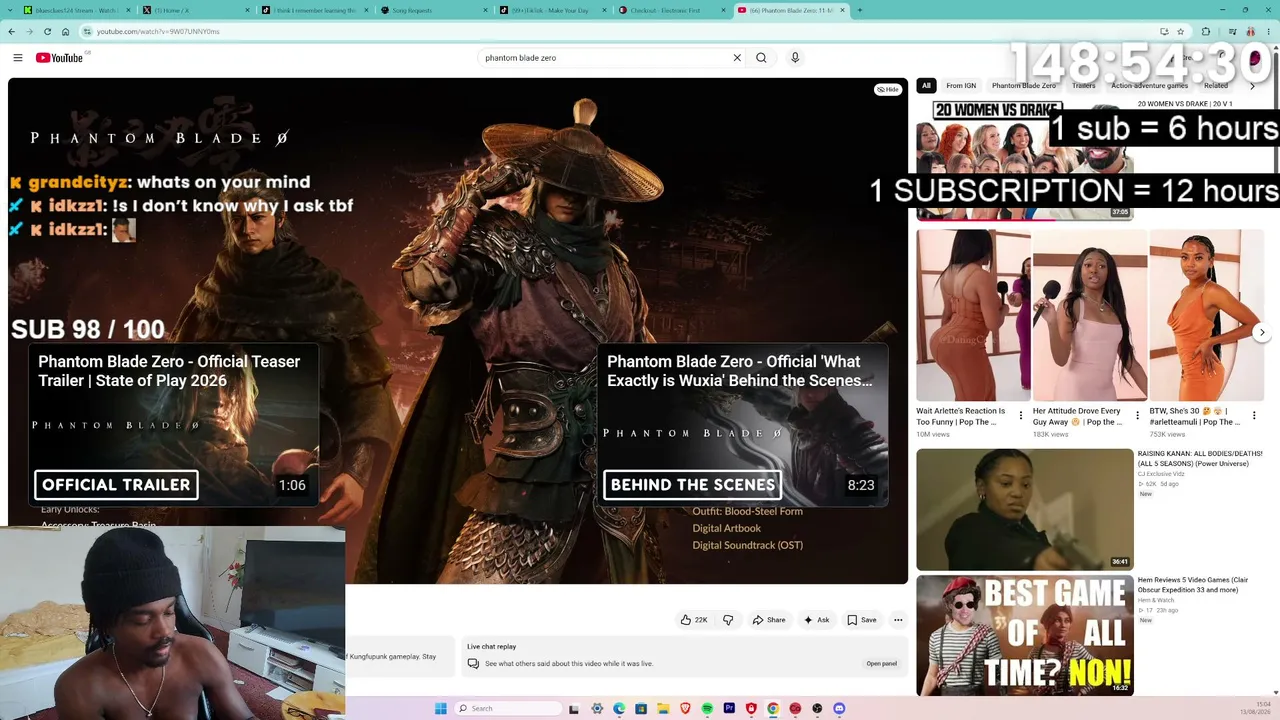The height and width of the screenshot is (720, 1280).
Task: Submit search with magnifier icon
Action: pyautogui.click(x=761, y=58)
